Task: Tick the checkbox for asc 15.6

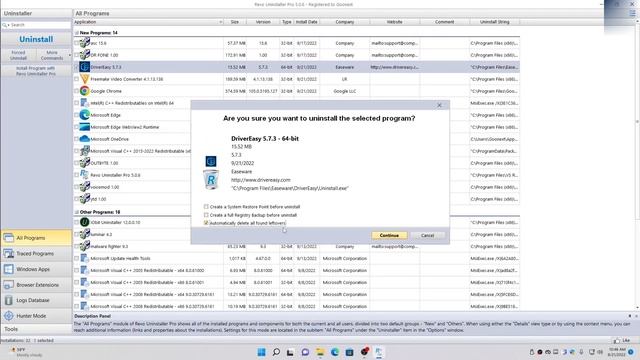Action: click(x=77, y=43)
